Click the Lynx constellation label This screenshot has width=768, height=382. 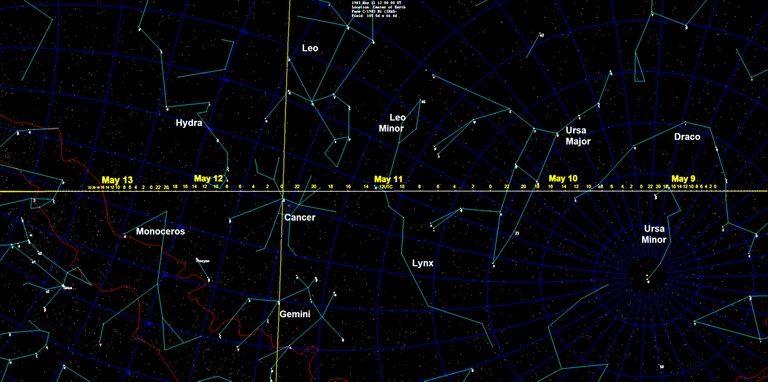(423, 263)
